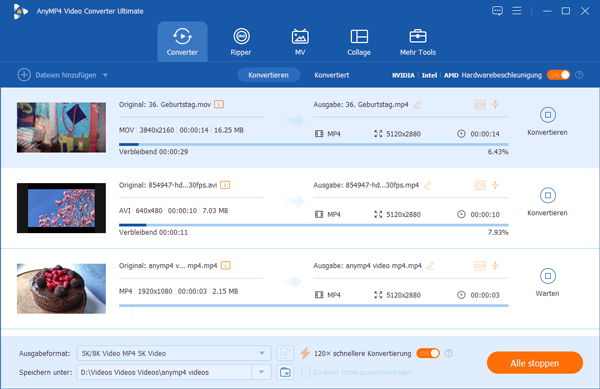Click Verbleibend 00:00:11 text
This screenshot has width=600, height=389.
(153, 232)
